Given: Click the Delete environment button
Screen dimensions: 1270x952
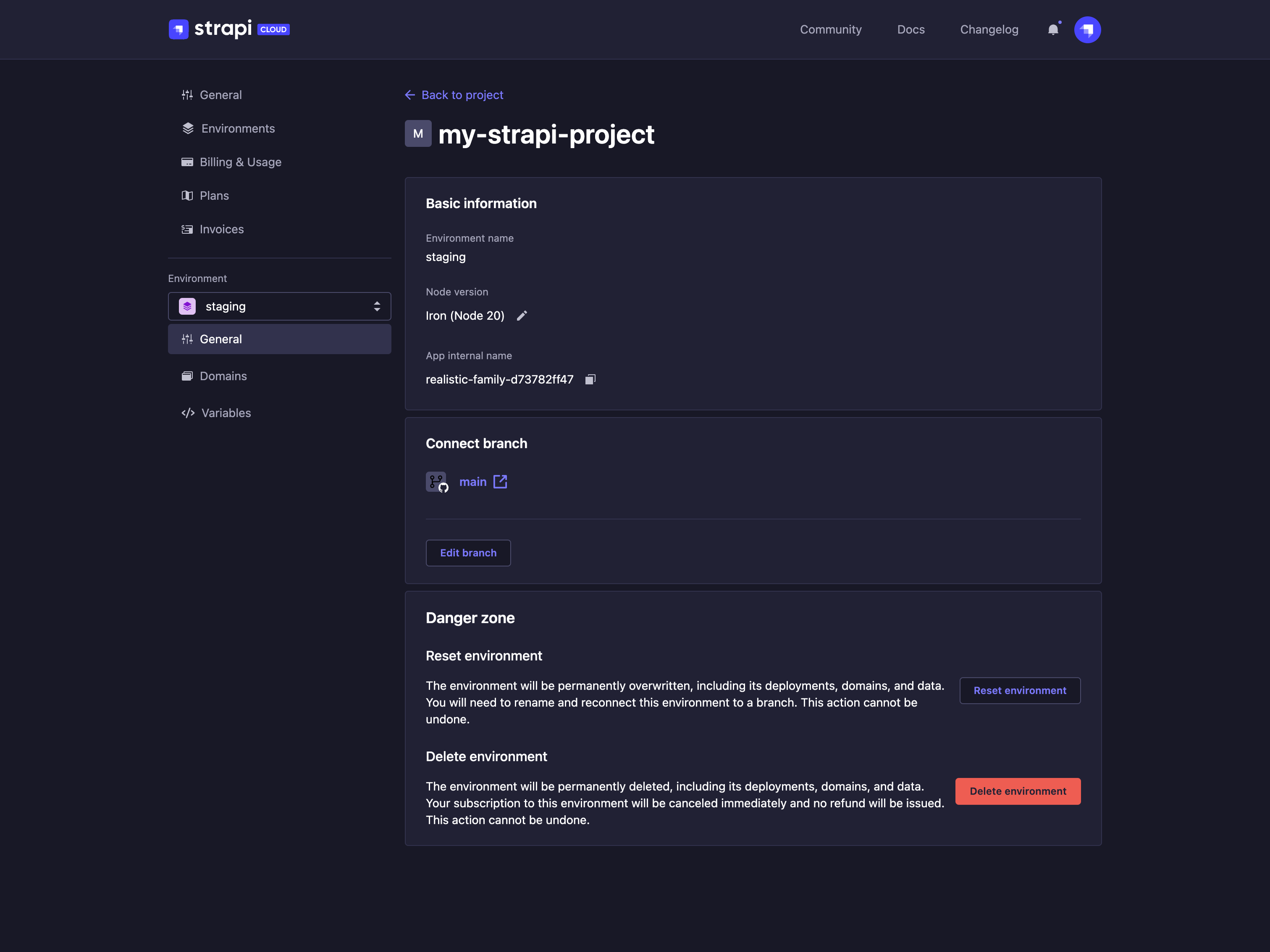Looking at the screenshot, I should coord(1018,791).
